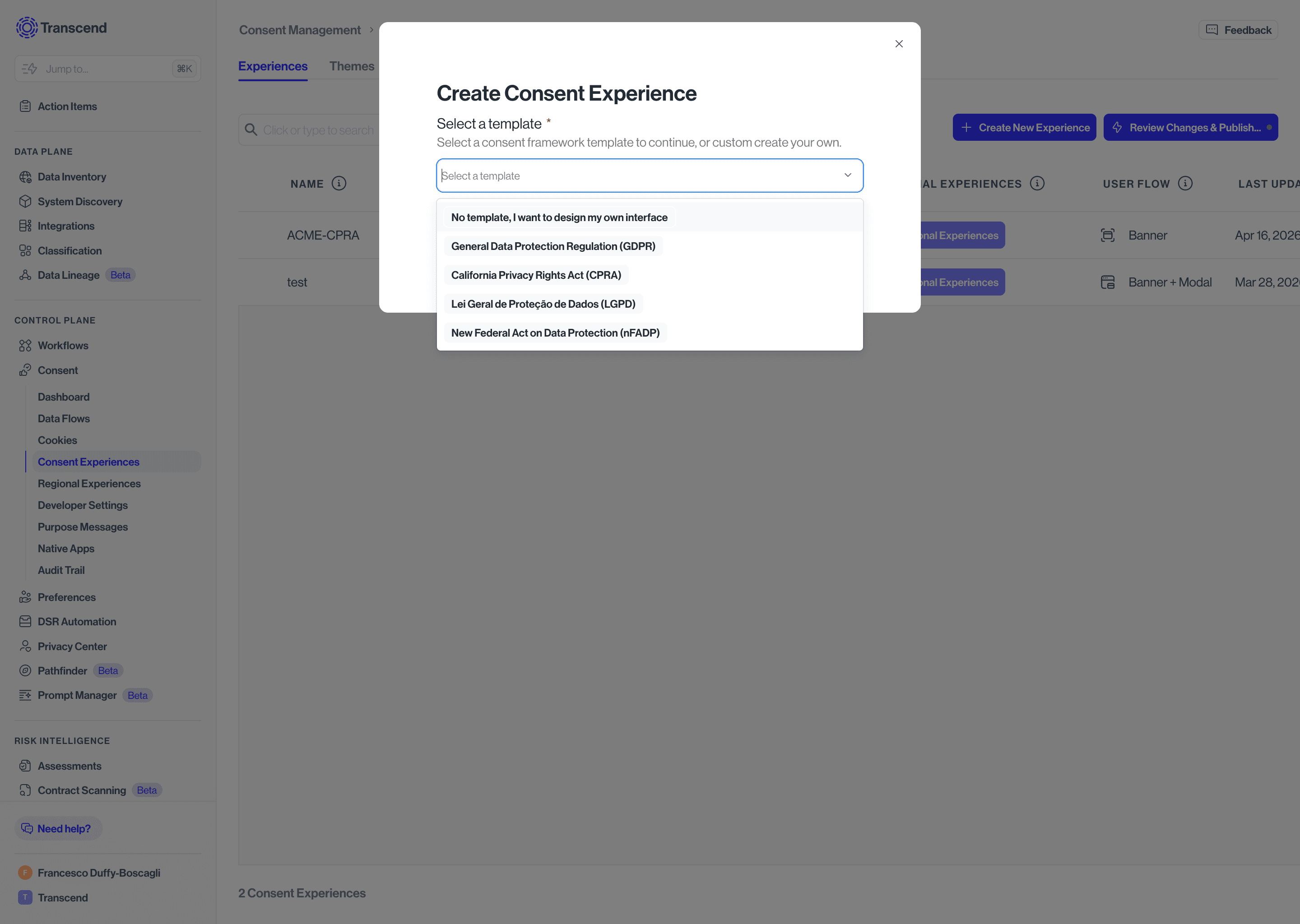Click Review Changes & Publish button
Screen dimensions: 1300x924
tap(1190, 127)
